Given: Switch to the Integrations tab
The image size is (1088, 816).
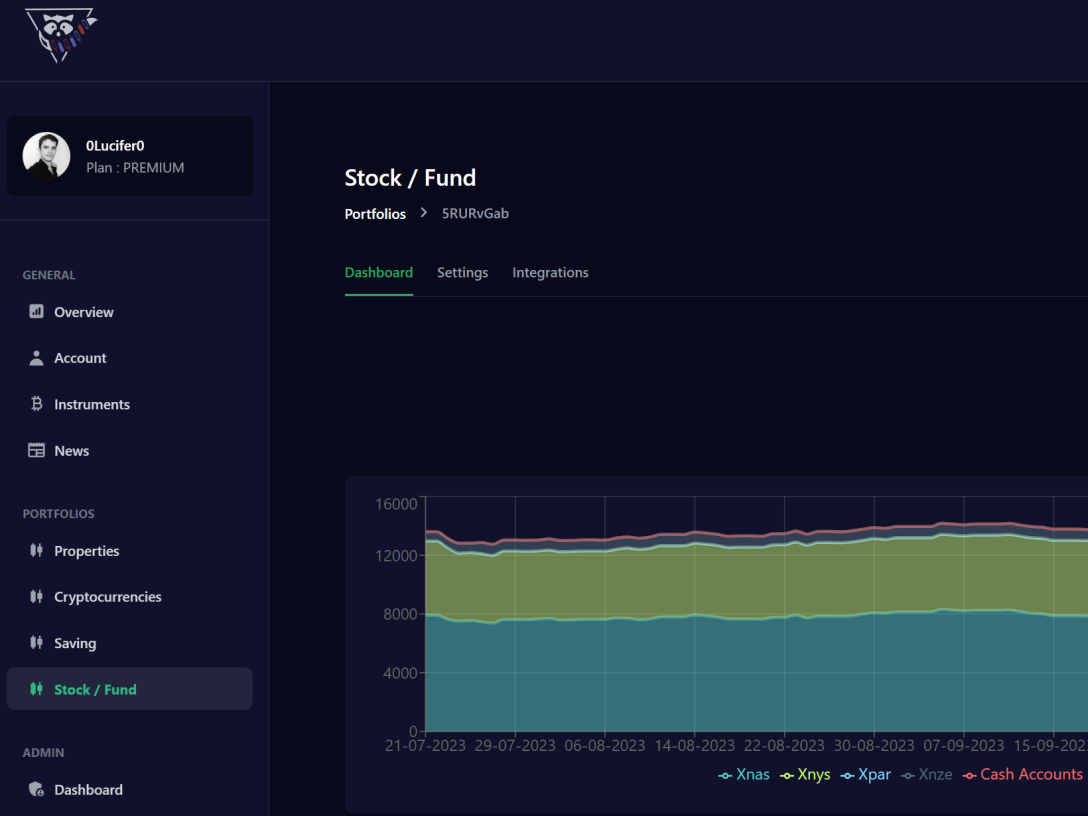Looking at the screenshot, I should pyautogui.click(x=550, y=273).
